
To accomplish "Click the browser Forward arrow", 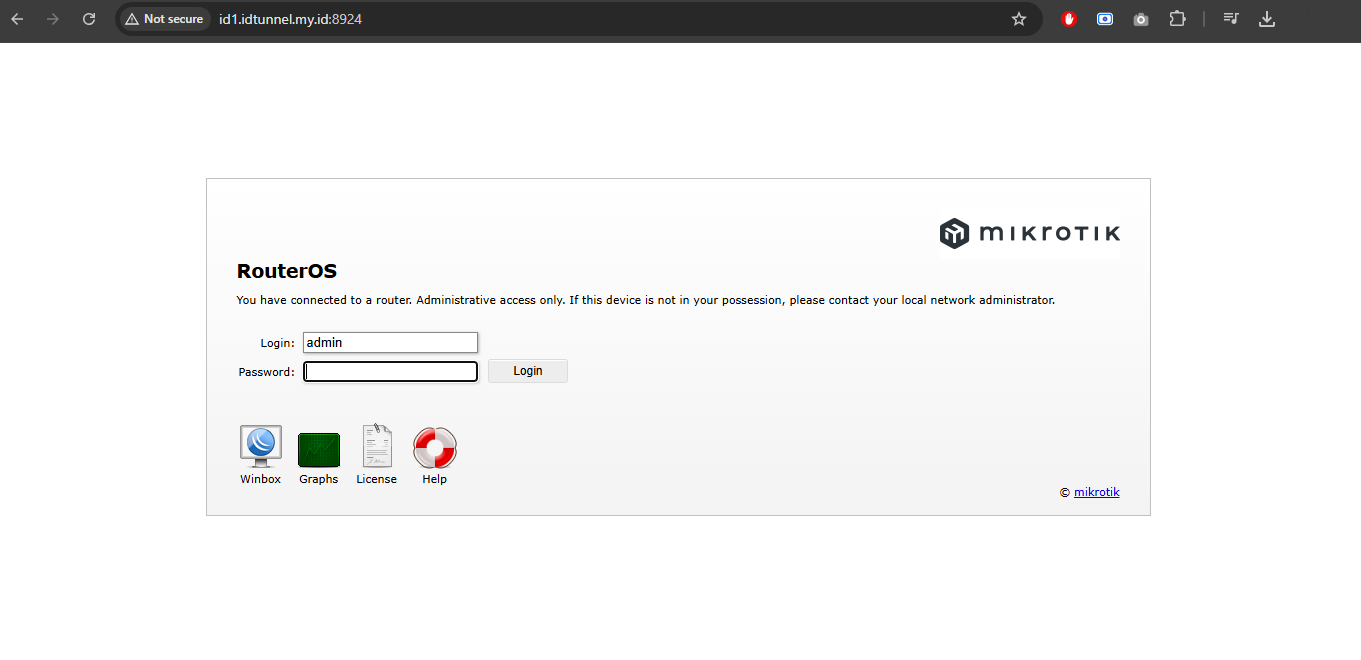I will (53, 19).
